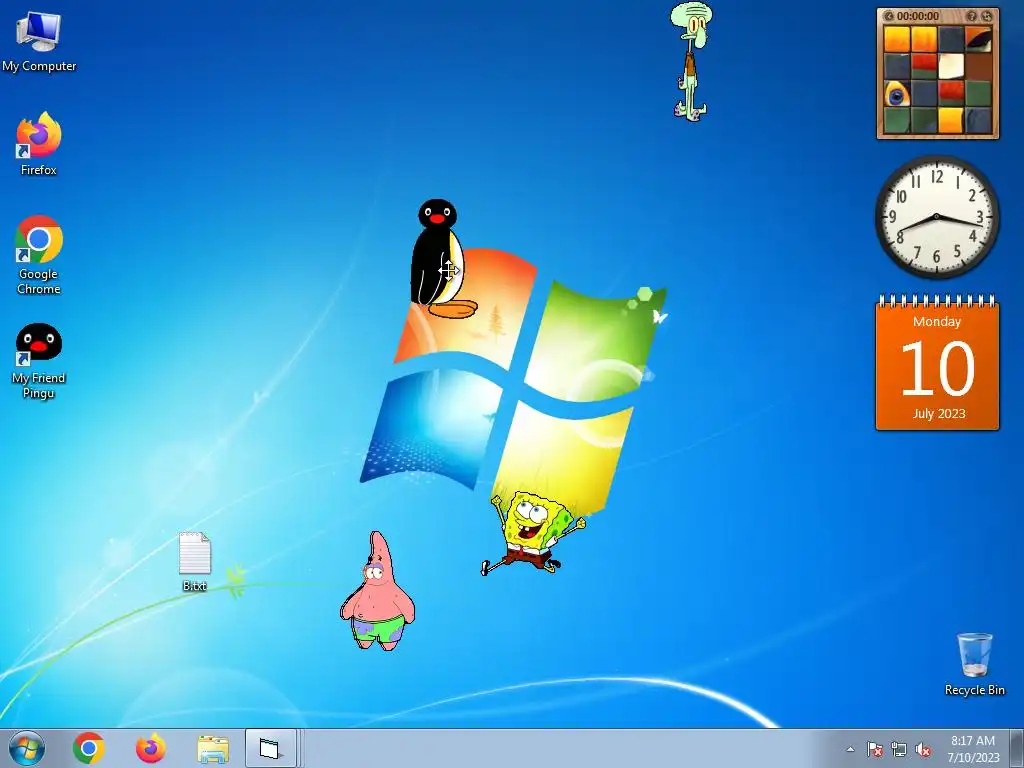The image size is (1024, 768).
Task: Click the analog clock gadget
Action: [x=936, y=217]
